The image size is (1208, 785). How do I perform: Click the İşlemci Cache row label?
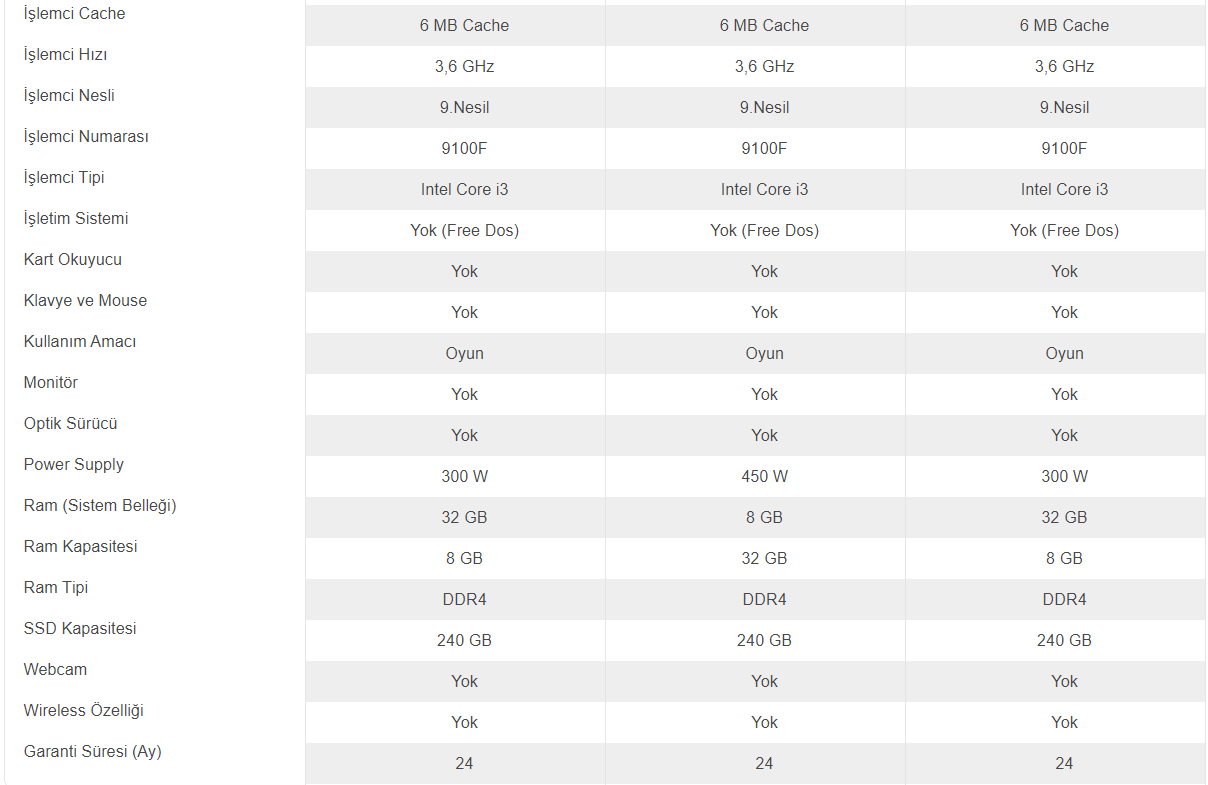coord(74,14)
